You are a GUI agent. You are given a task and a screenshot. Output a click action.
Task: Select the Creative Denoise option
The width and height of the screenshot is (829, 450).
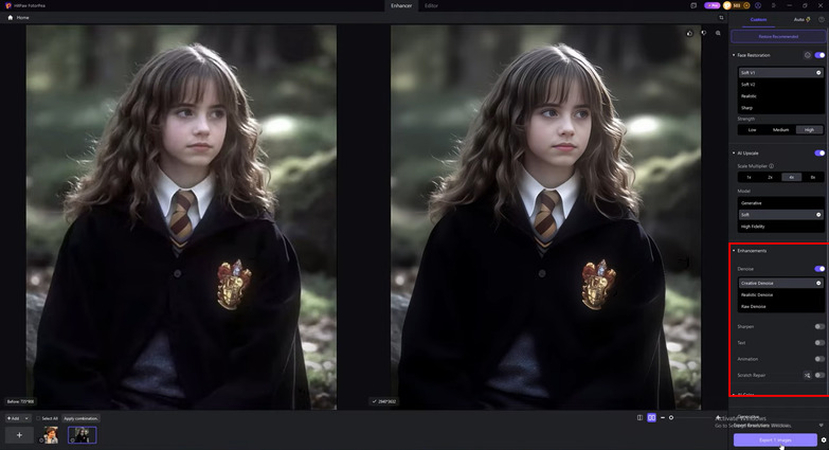[781, 283]
